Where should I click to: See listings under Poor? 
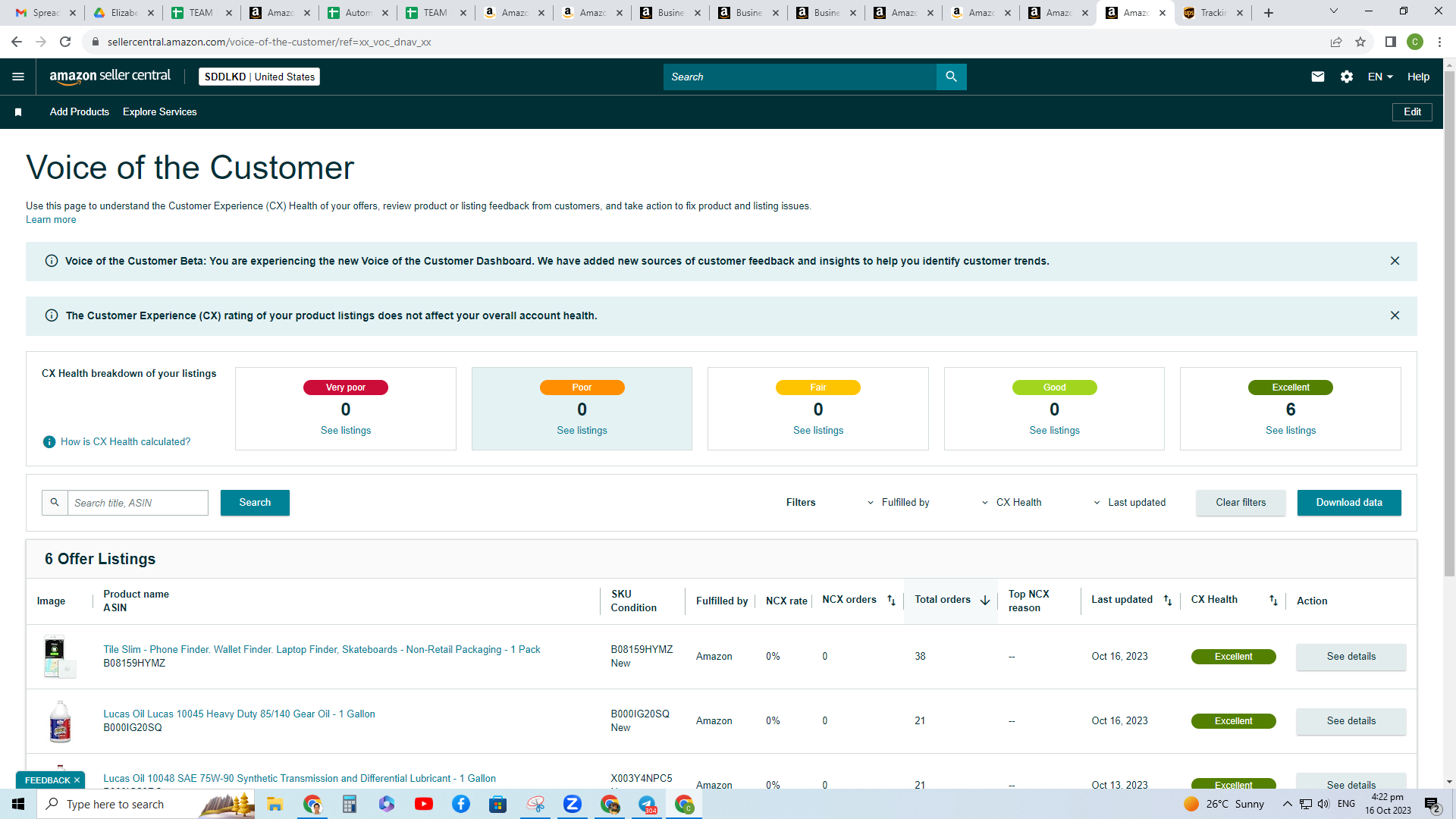(x=582, y=431)
